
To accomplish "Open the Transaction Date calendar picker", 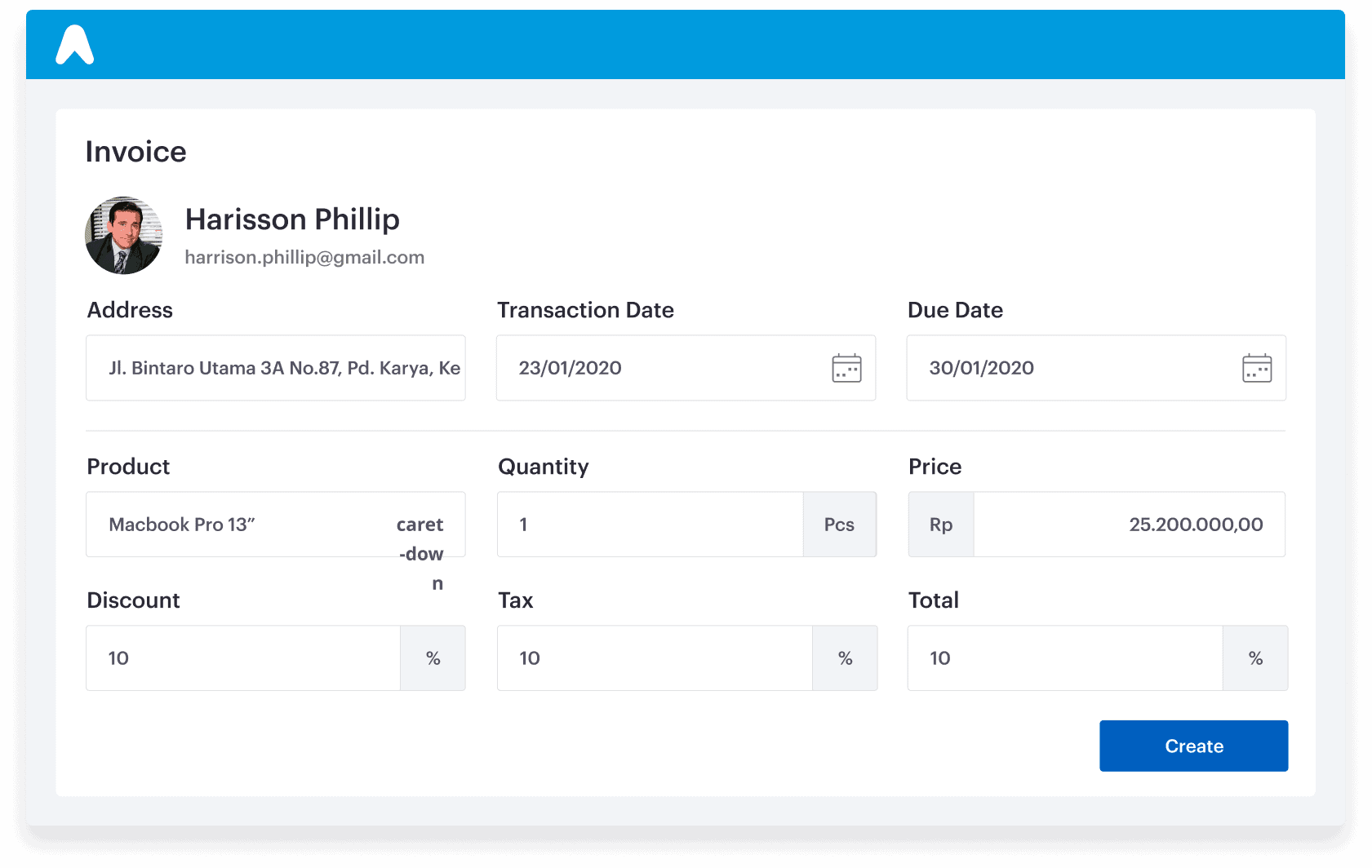I will coord(846,368).
